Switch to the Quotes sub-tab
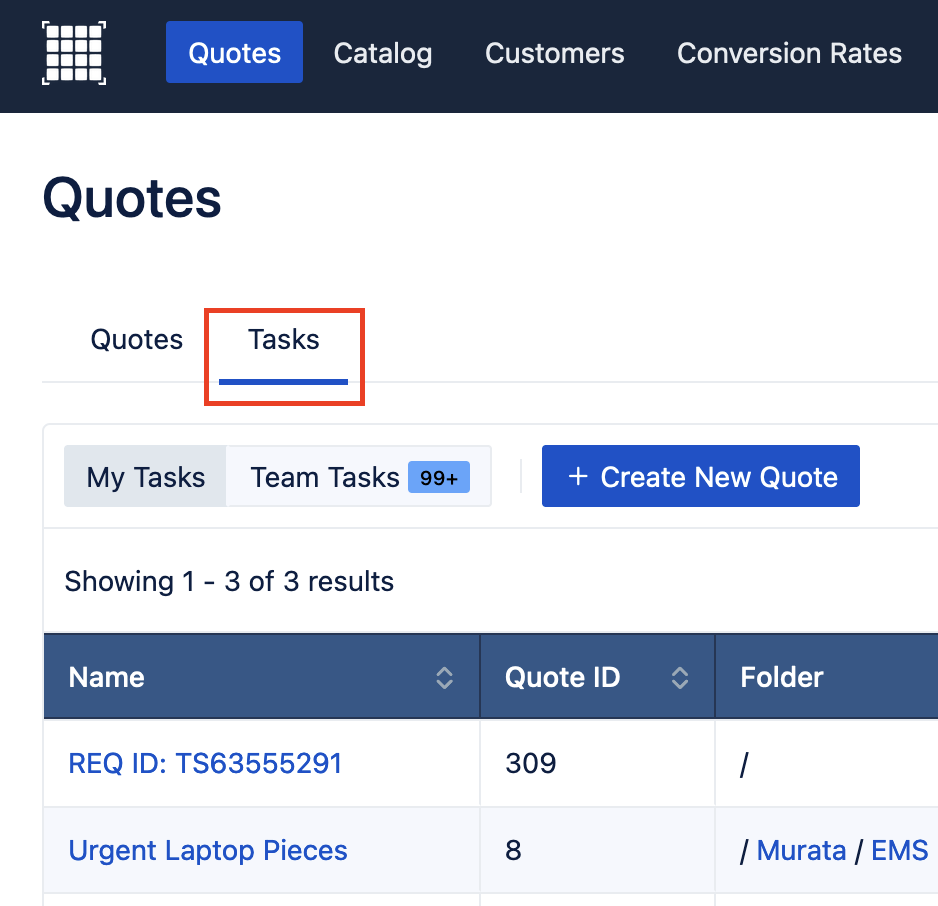The width and height of the screenshot is (938, 906). tap(136, 340)
